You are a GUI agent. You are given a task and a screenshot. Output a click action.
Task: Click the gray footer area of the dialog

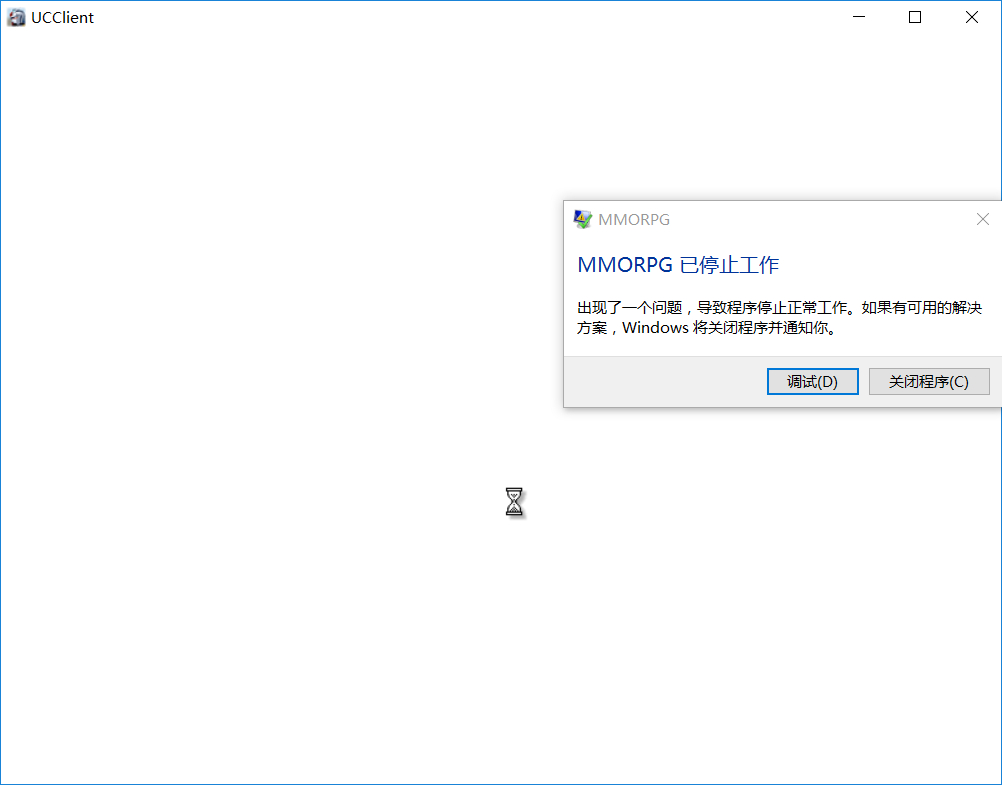[665, 382]
